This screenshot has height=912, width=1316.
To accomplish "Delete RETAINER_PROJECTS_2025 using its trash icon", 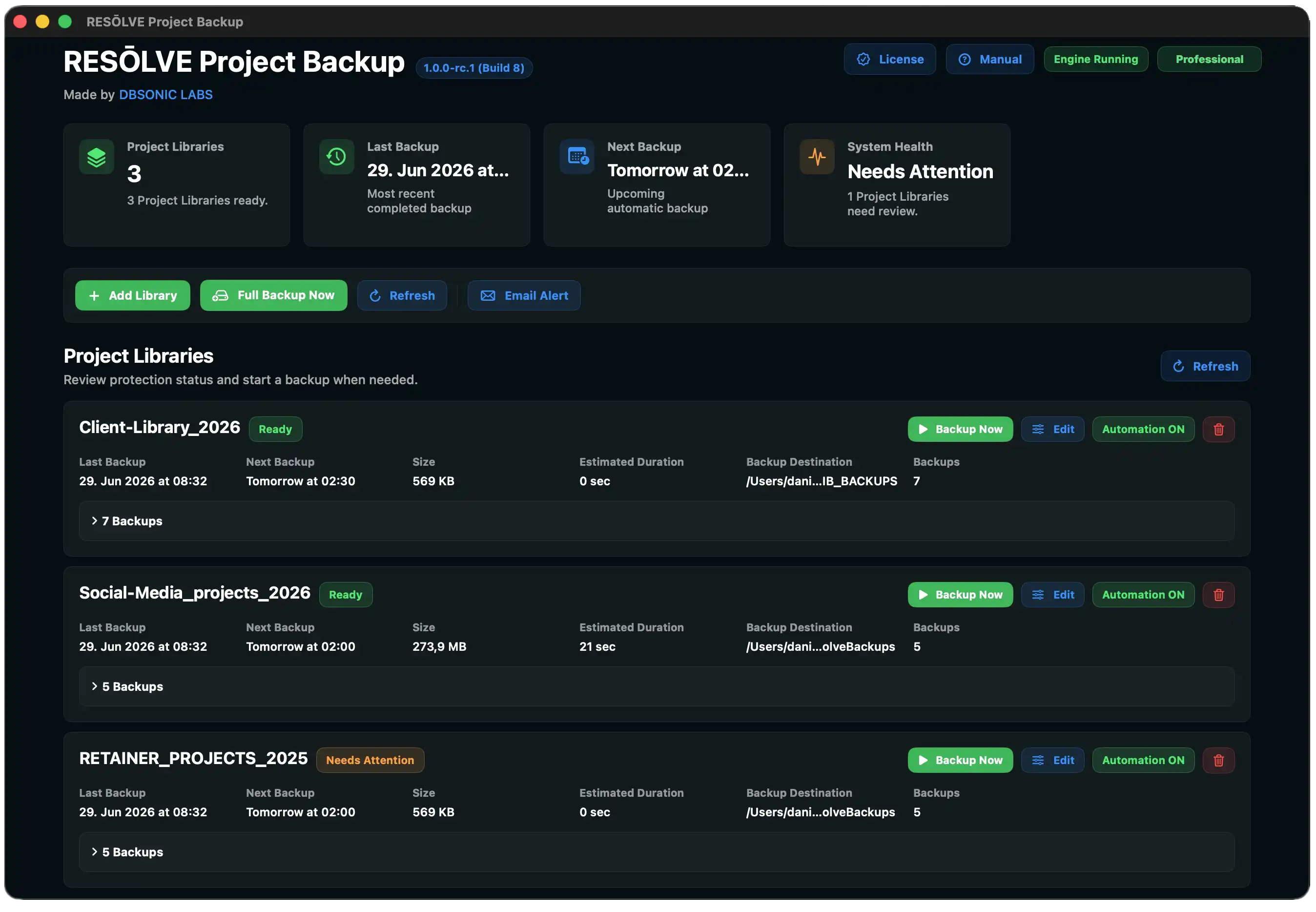I will (x=1218, y=761).
